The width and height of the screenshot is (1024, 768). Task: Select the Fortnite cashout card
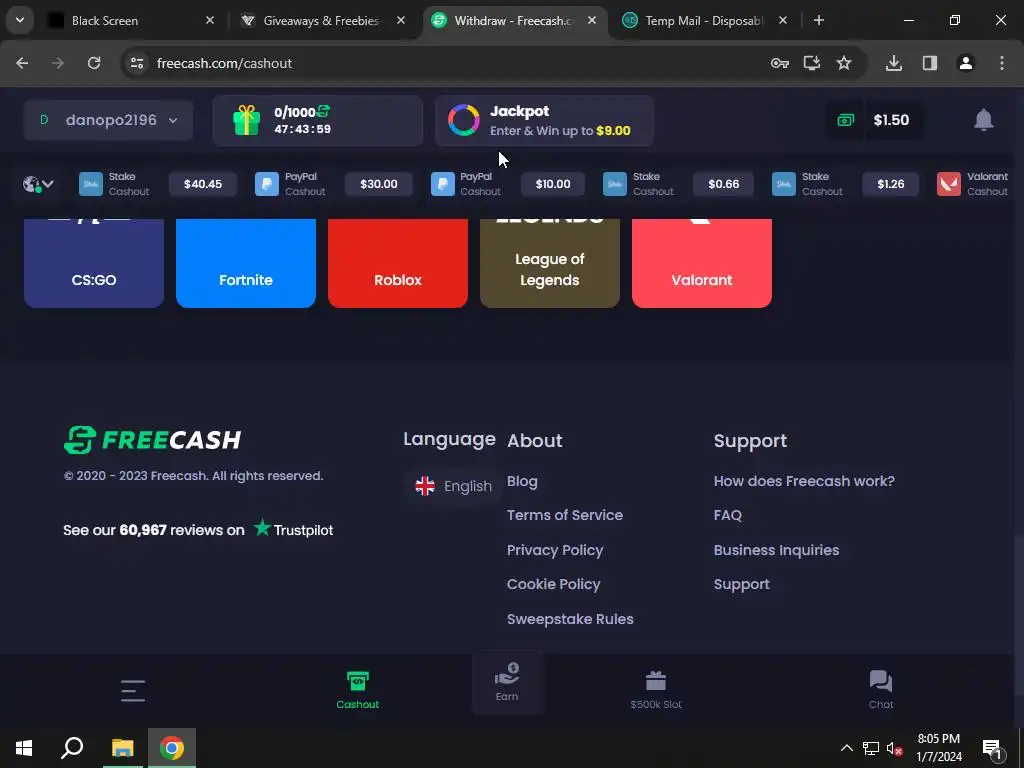[246, 263]
